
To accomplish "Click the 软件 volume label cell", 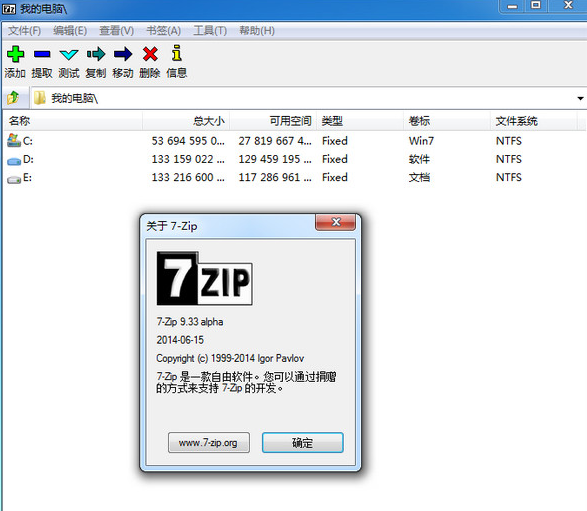I will click(x=419, y=159).
